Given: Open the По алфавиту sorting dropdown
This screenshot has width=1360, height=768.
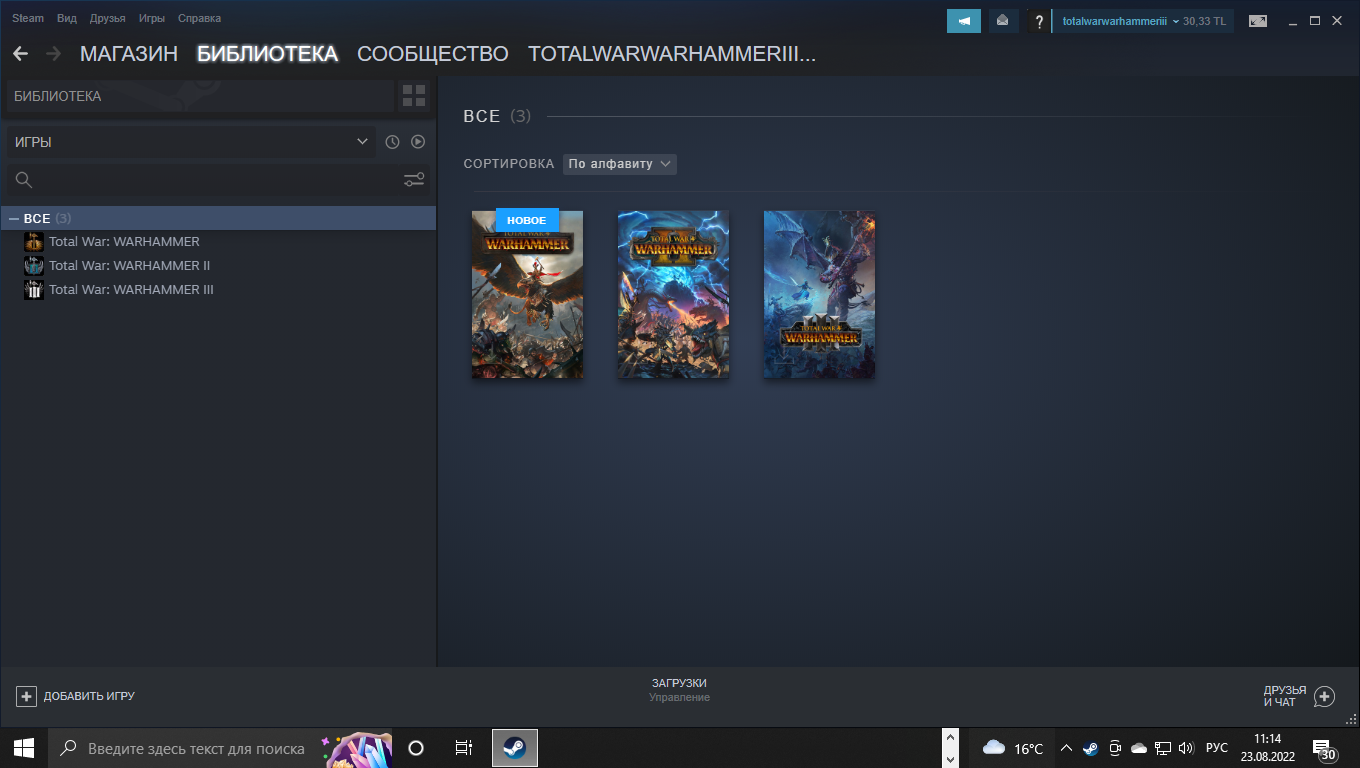Looking at the screenshot, I should (620, 164).
